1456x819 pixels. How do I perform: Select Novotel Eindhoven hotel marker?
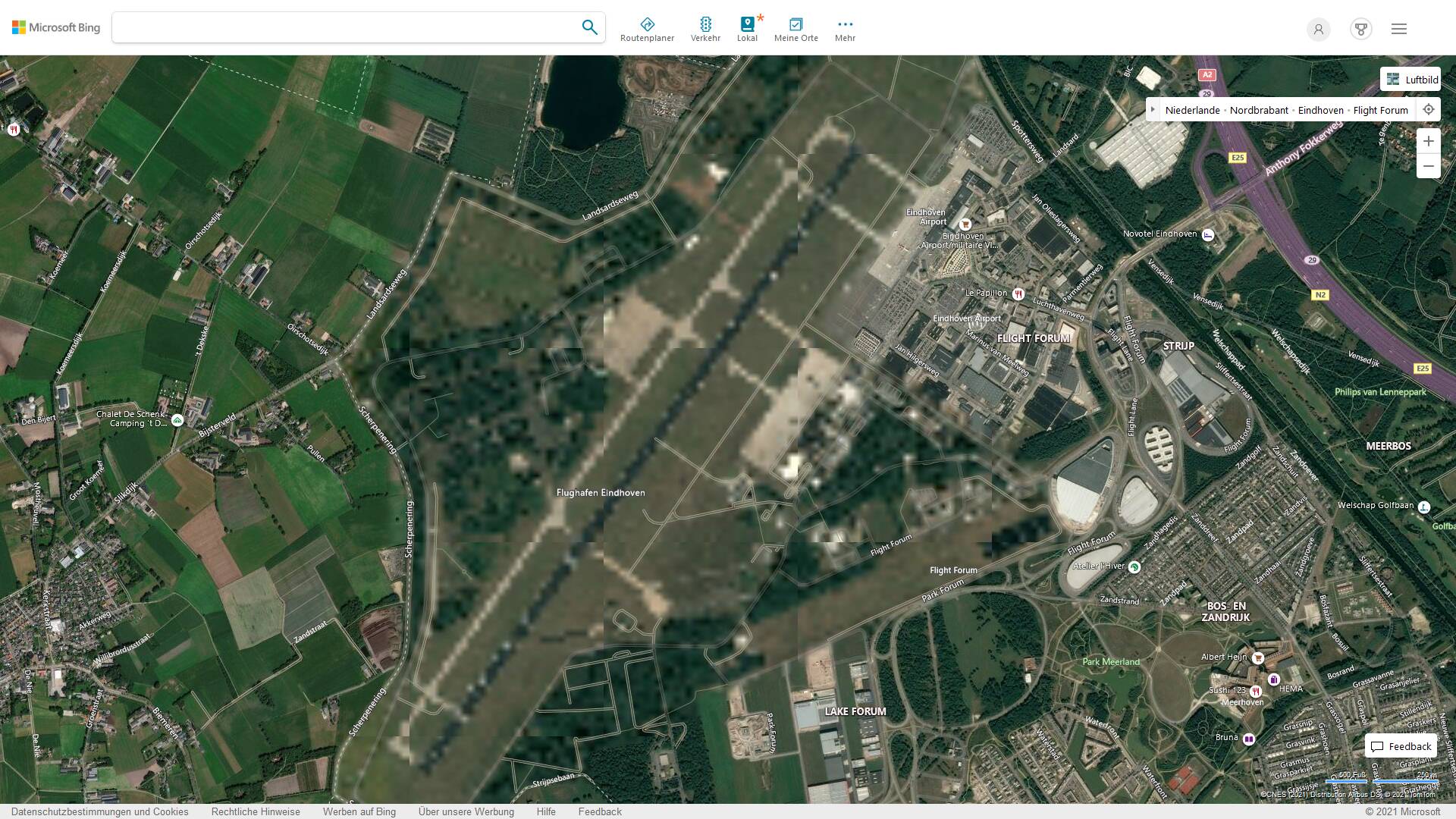click(1208, 234)
